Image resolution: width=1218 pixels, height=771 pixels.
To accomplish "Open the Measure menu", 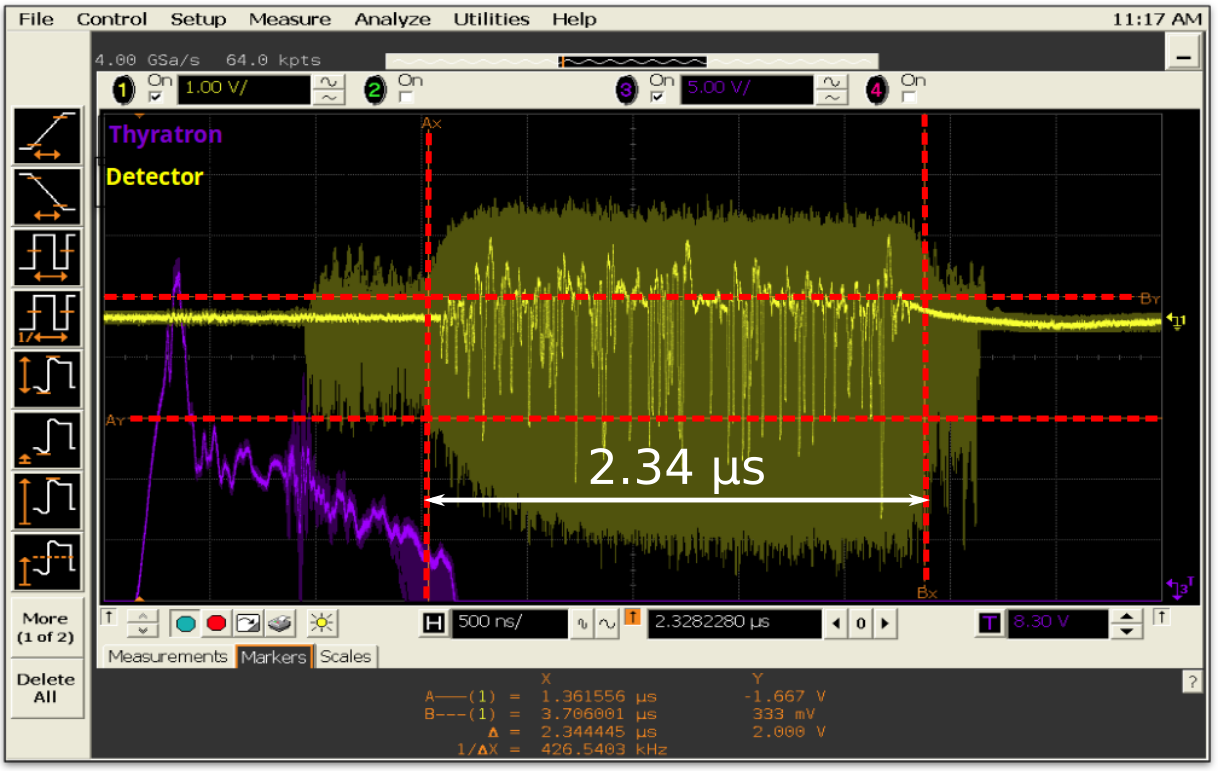I will [x=290, y=19].
